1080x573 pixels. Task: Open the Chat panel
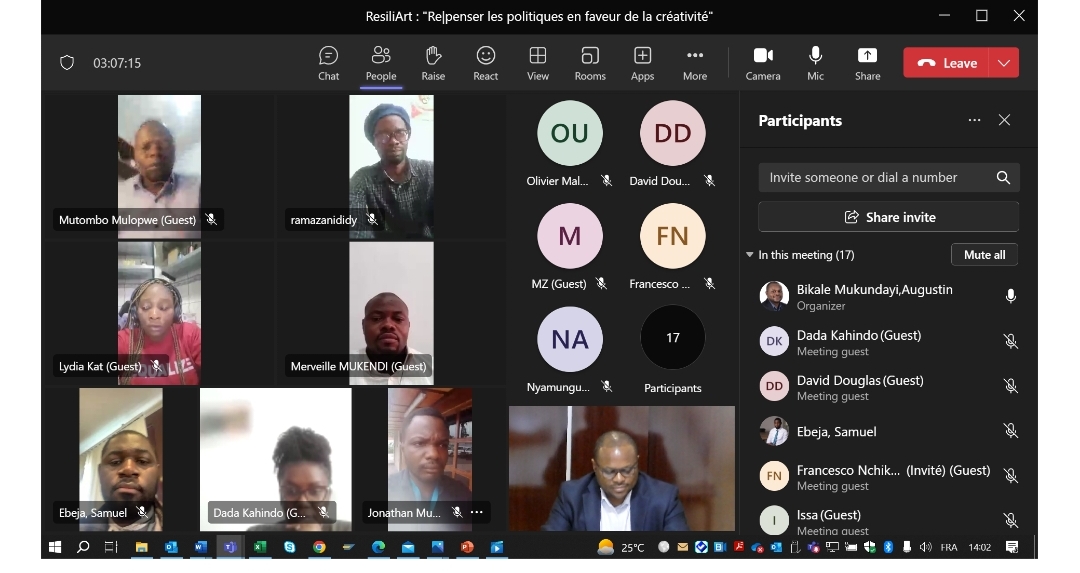(x=329, y=63)
